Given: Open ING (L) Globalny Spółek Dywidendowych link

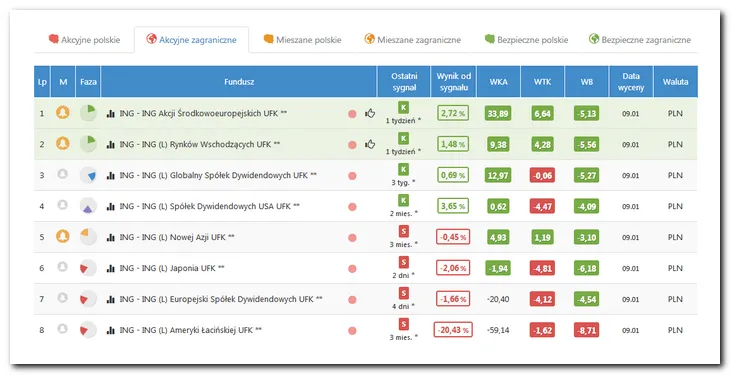Looking at the screenshot, I should coord(218,175).
